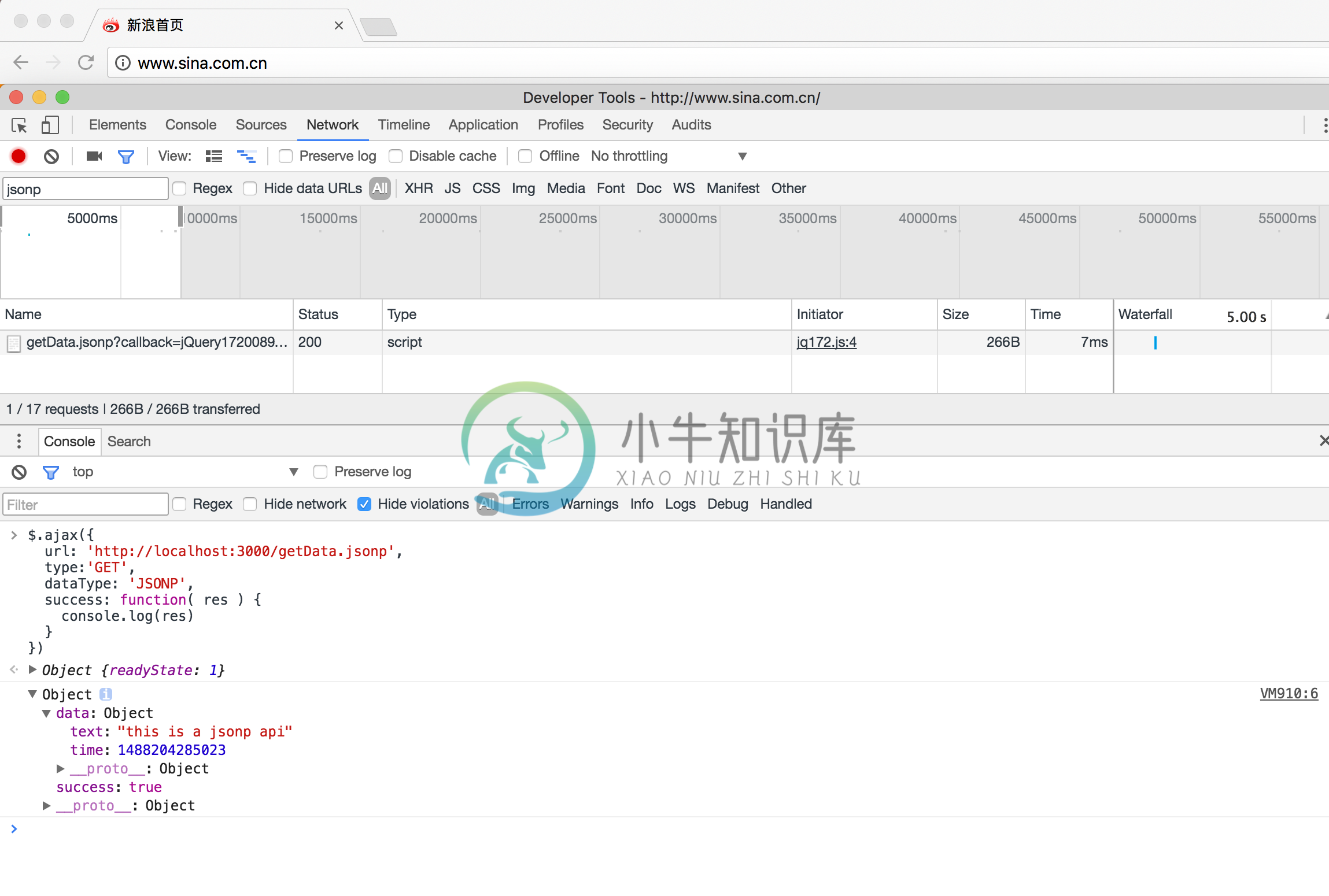Click the browser forward arrow

[53, 62]
